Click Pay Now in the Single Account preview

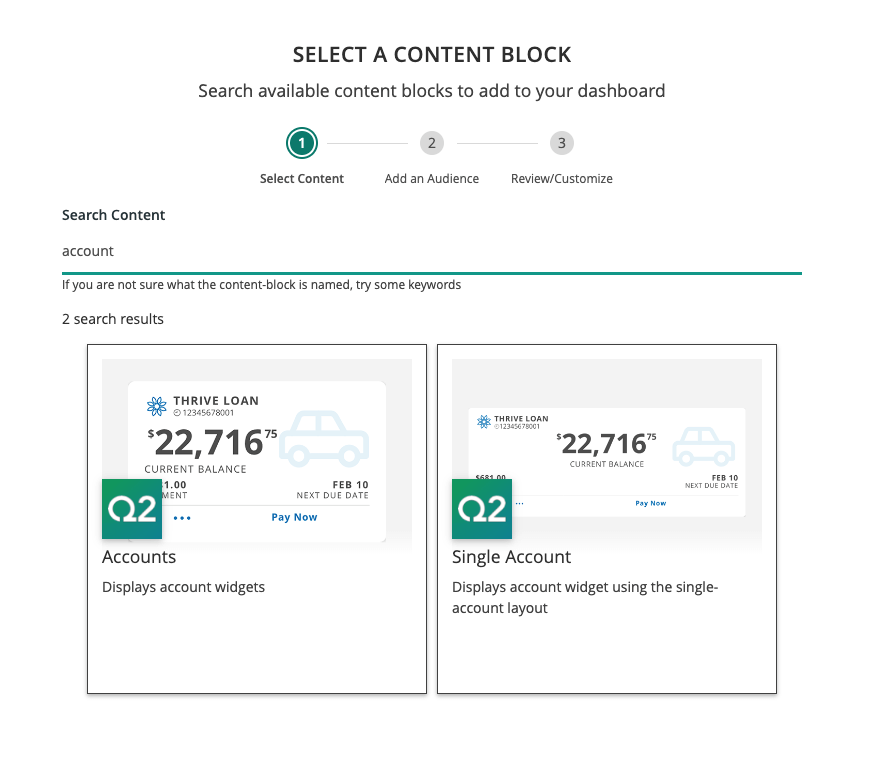point(651,503)
